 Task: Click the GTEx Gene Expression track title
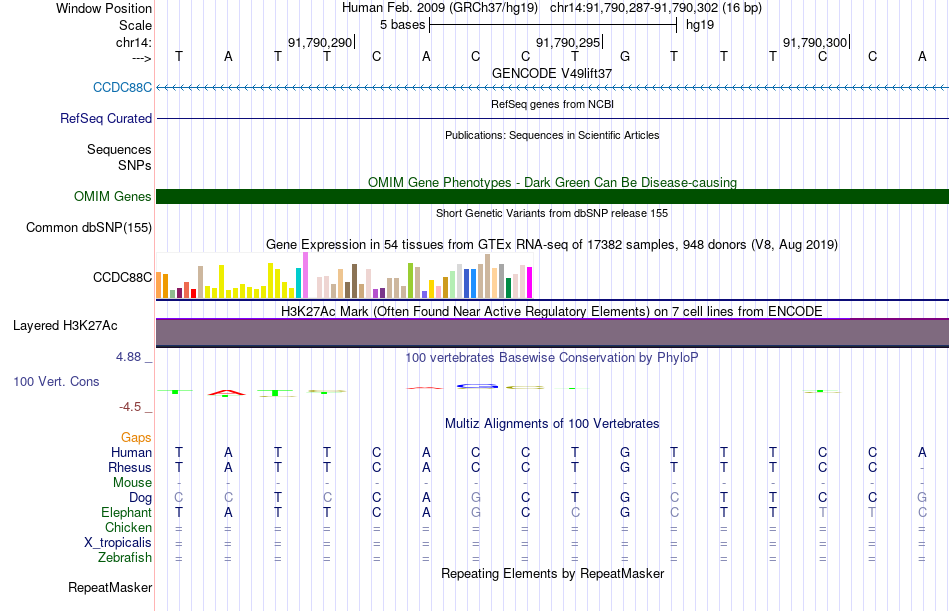click(x=552, y=244)
